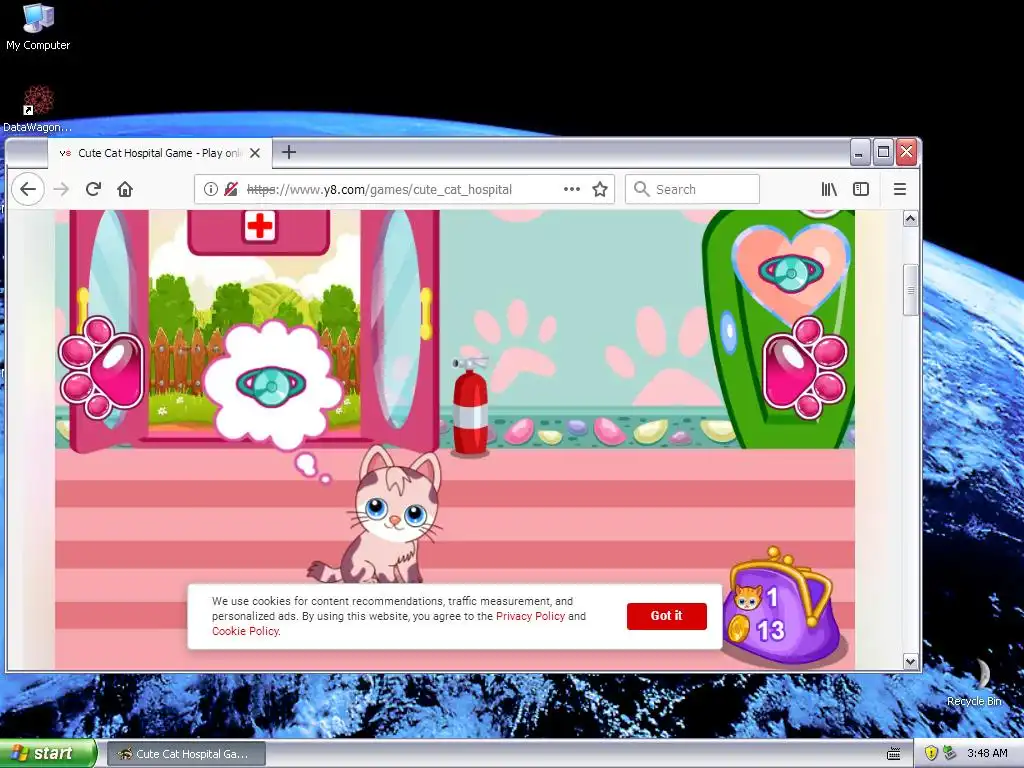Select the Cute Cat Hospital Game tab
Viewport: 1024px width, 768px height.
tap(159, 153)
